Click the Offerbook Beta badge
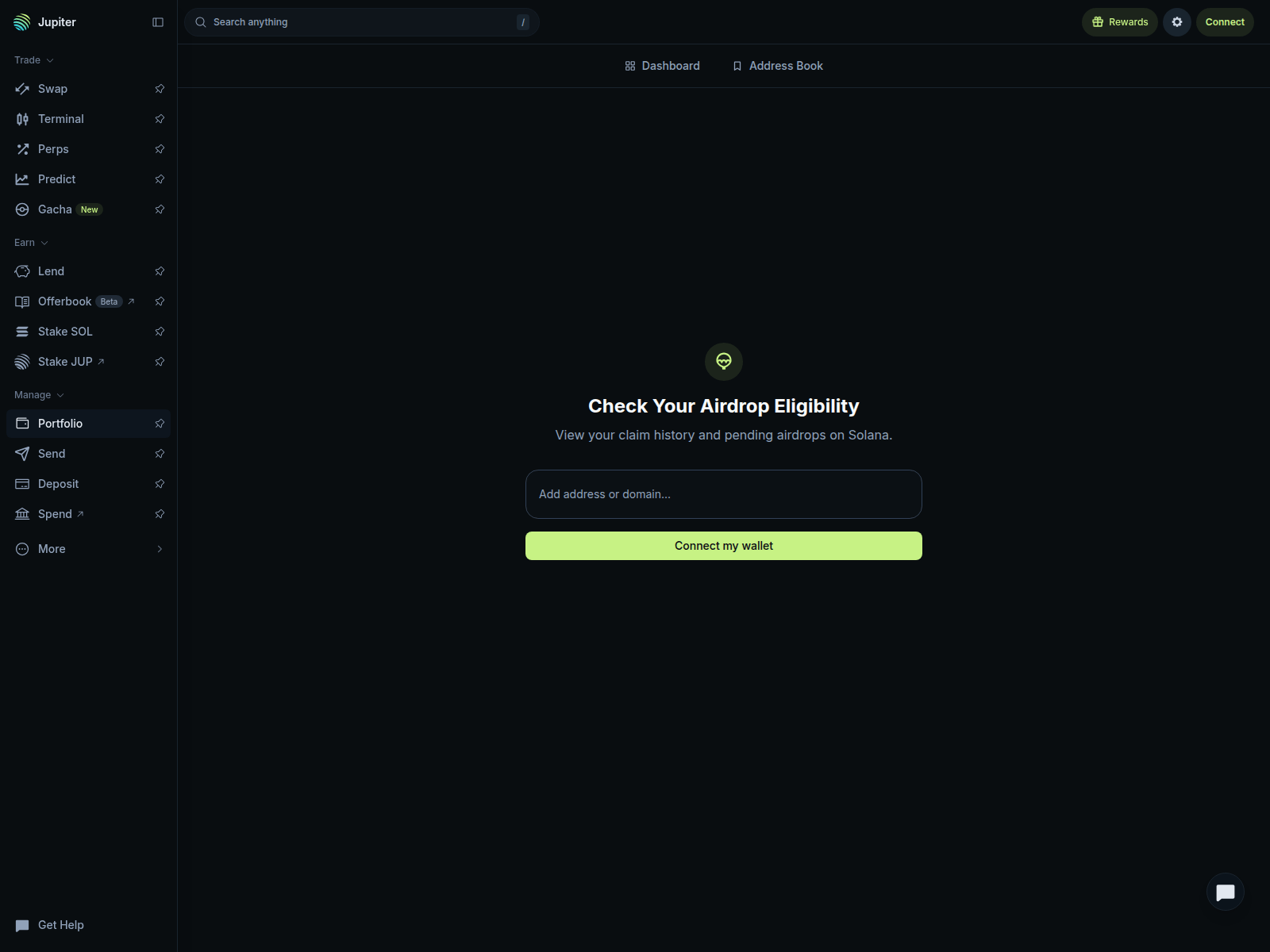Viewport: 1270px width, 952px height. pyautogui.click(x=109, y=301)
